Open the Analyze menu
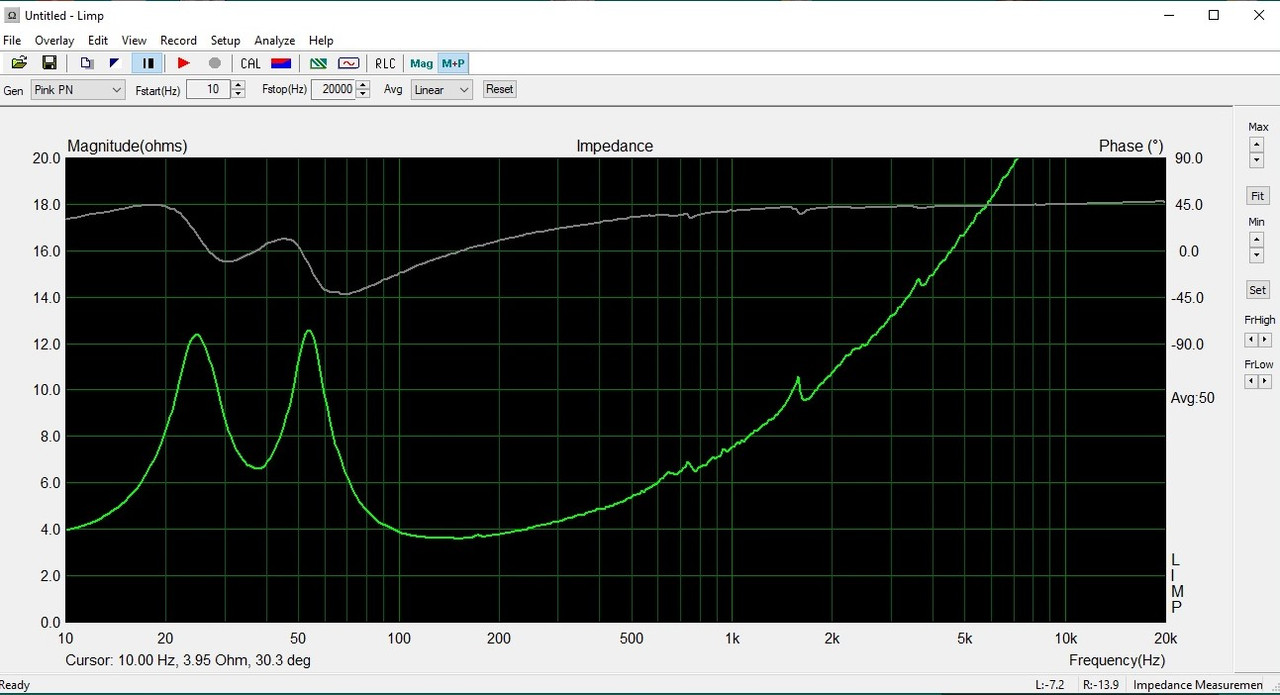The height and width of the screenshot is (695, 1280). [274, 41]
